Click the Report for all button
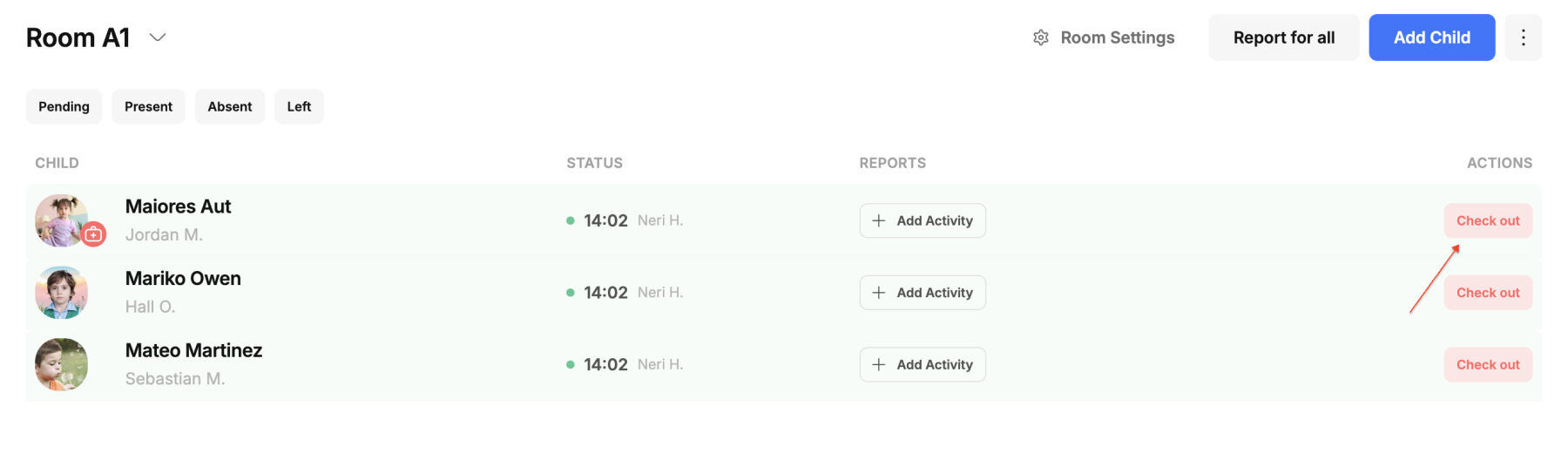Viewport: 1568px width, 467px height. point(1283,37)
